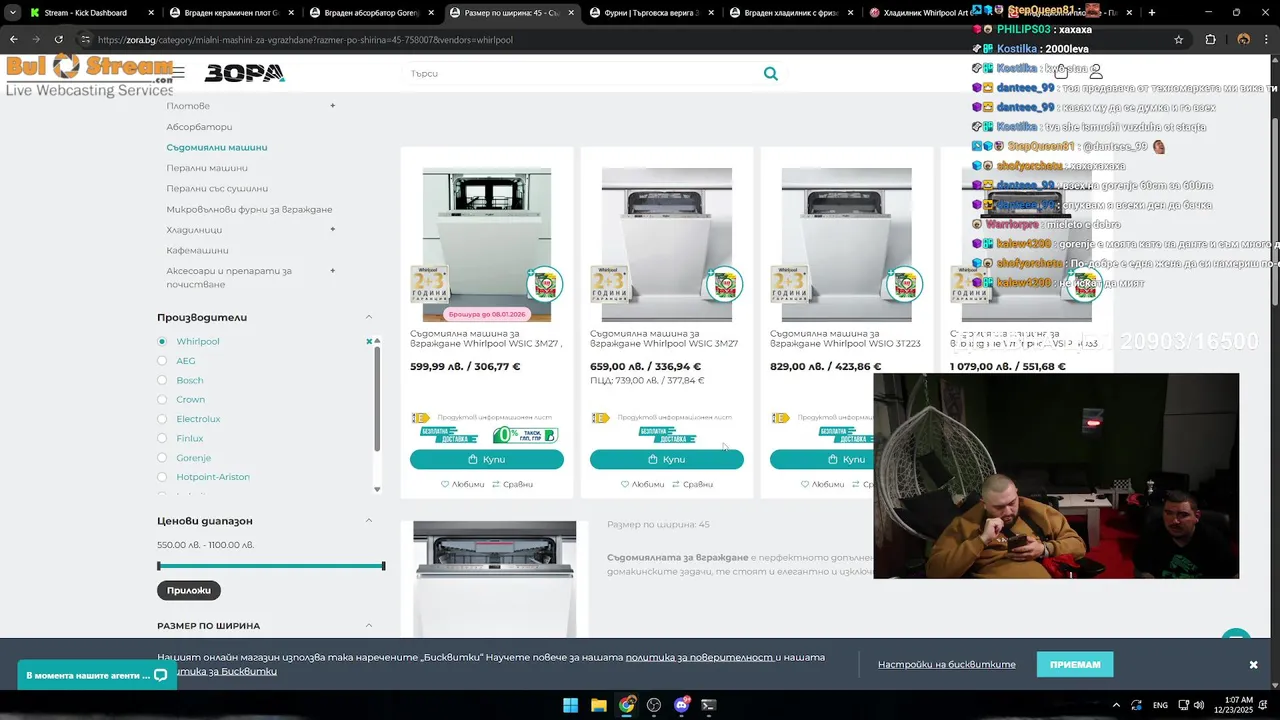The width and height of the screenshot is (1280, 720).
Task: Reload the page with browser refresh button
Action: (x=58, y=39)
